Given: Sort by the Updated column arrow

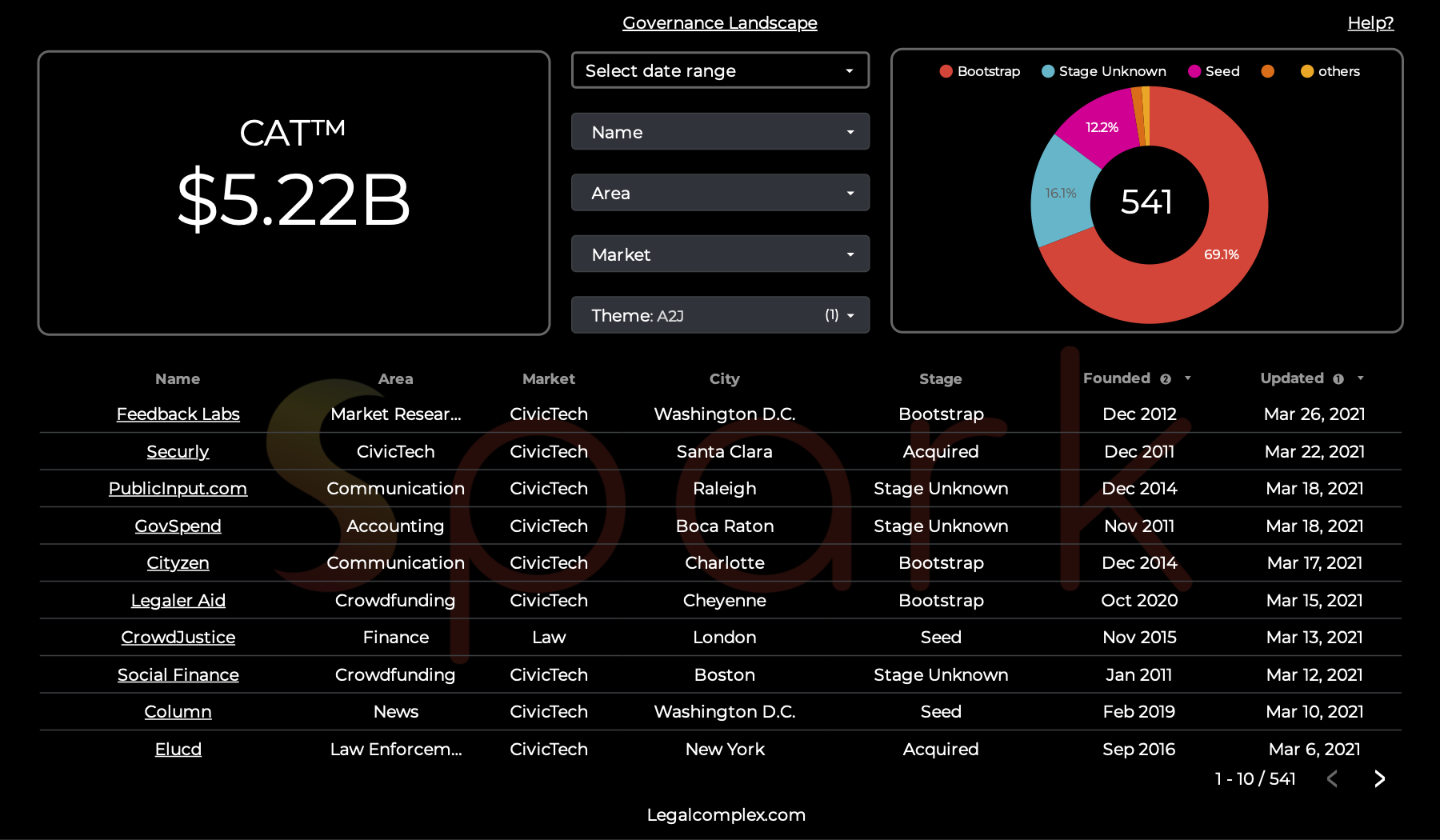Looking at the screenshot, I should [1361, 378].
